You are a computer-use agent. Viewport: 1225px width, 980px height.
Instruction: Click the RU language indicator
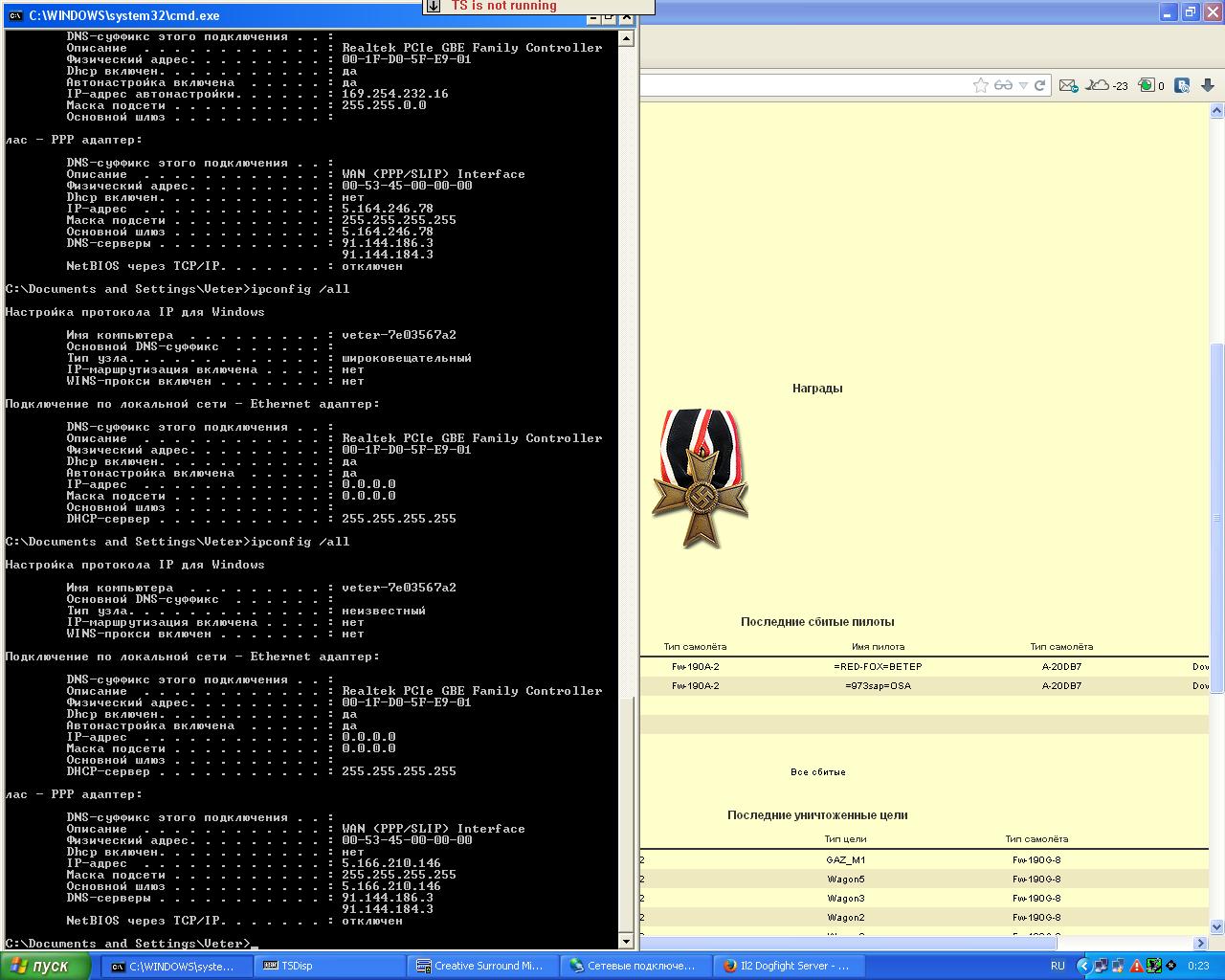tap(1058, 967)
